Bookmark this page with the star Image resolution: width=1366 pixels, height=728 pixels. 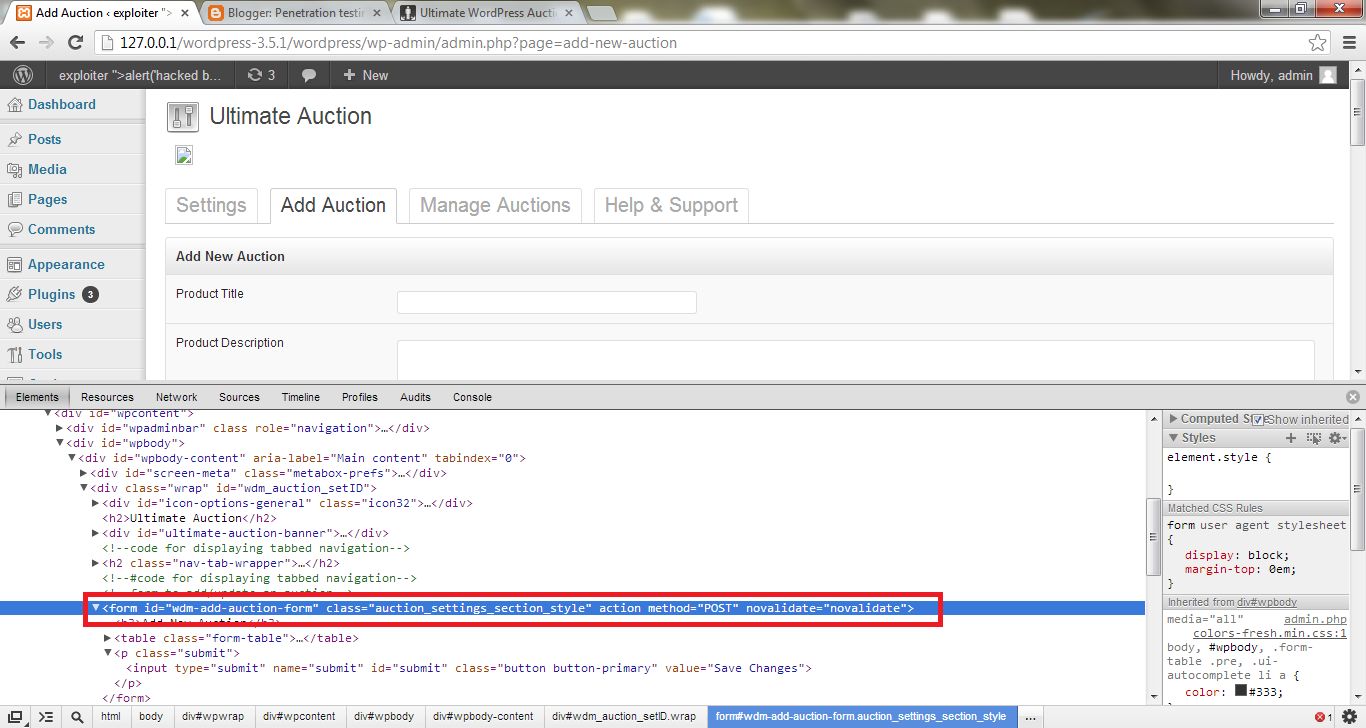coord(1318,43)
